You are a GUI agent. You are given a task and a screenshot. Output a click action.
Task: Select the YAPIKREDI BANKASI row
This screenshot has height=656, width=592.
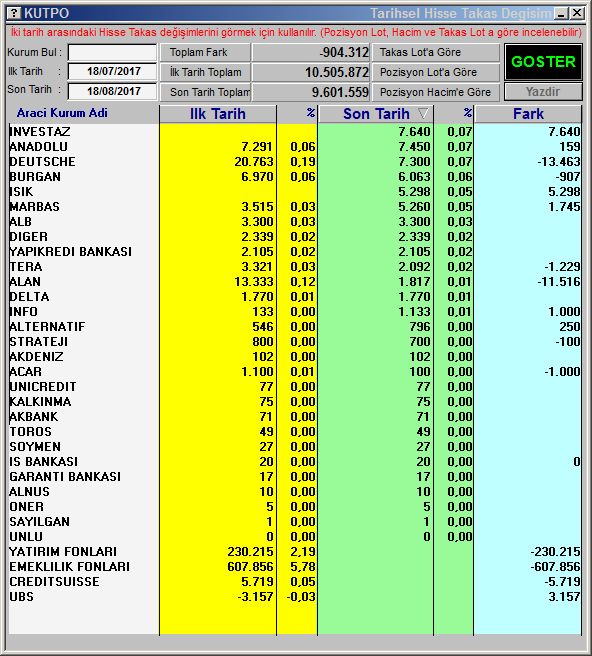point(295,252)
